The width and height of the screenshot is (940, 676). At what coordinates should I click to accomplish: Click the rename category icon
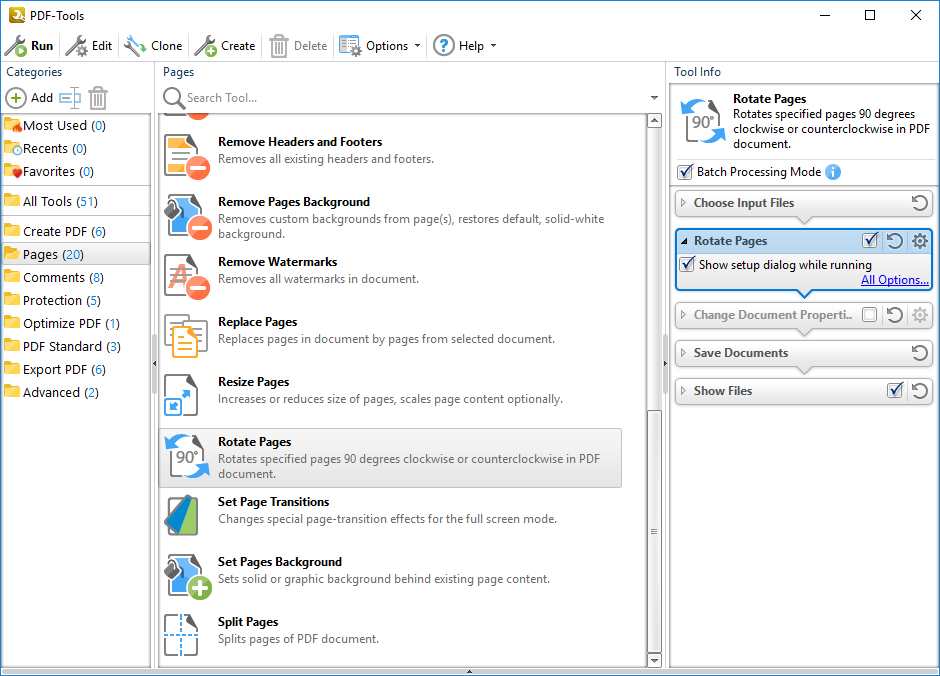70,98
